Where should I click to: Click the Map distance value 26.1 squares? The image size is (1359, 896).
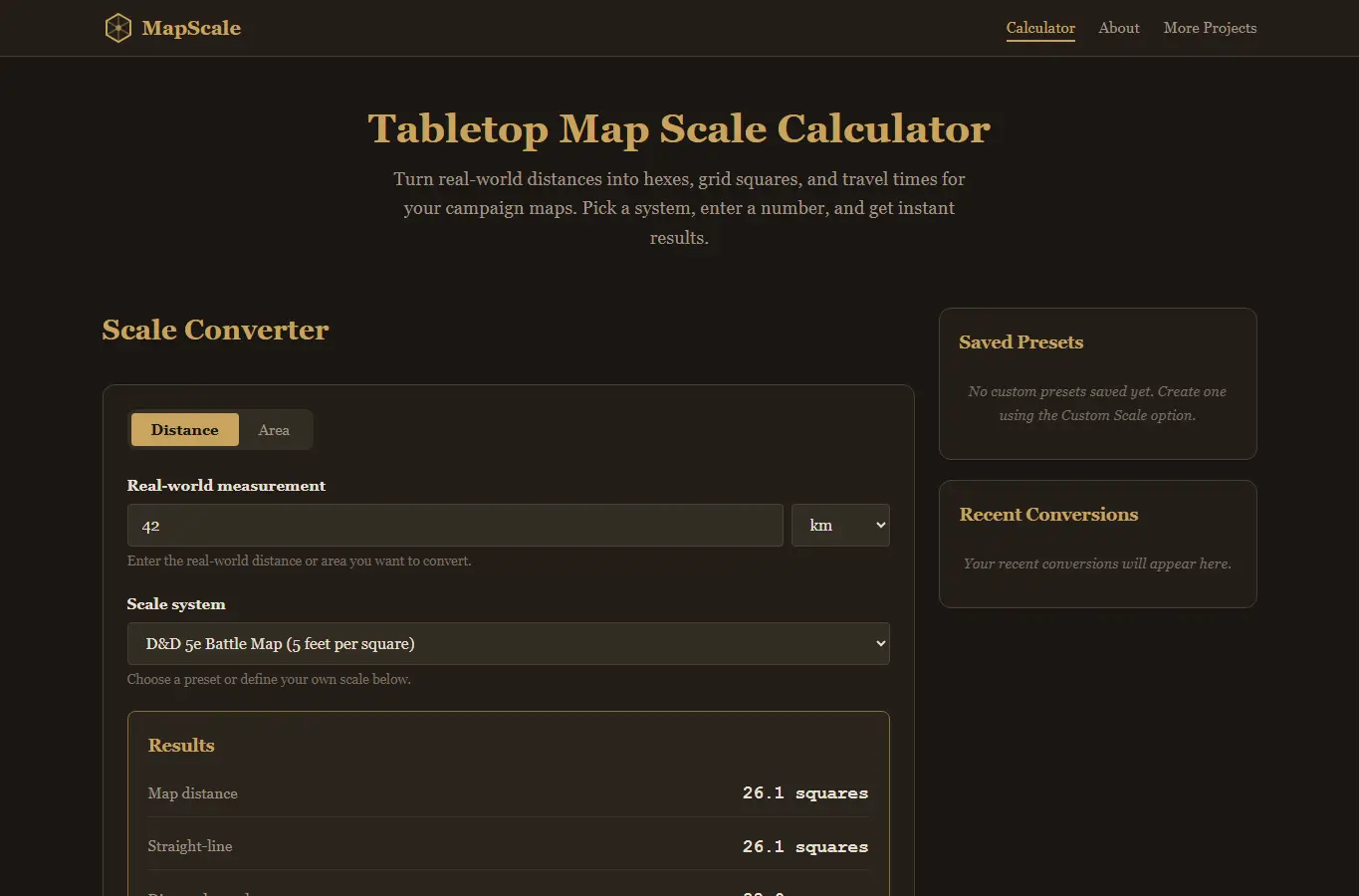[x=805, y=793]
